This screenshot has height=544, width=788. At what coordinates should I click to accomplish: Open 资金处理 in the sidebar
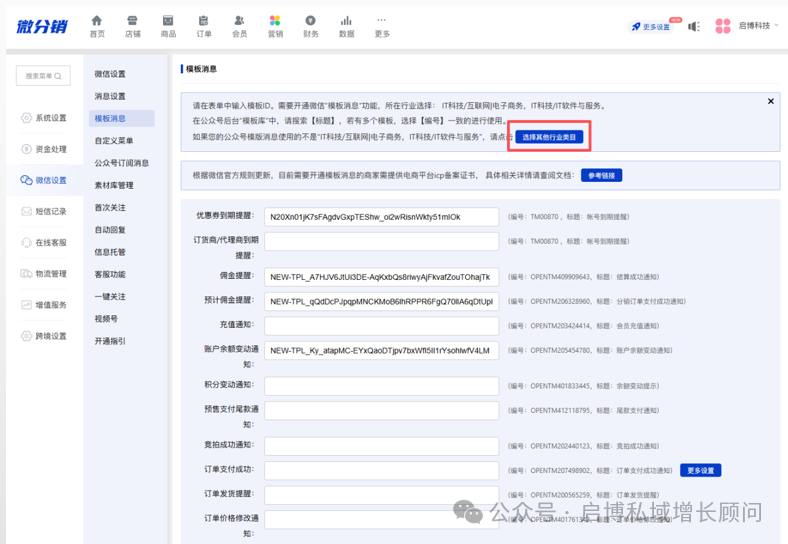44,149
